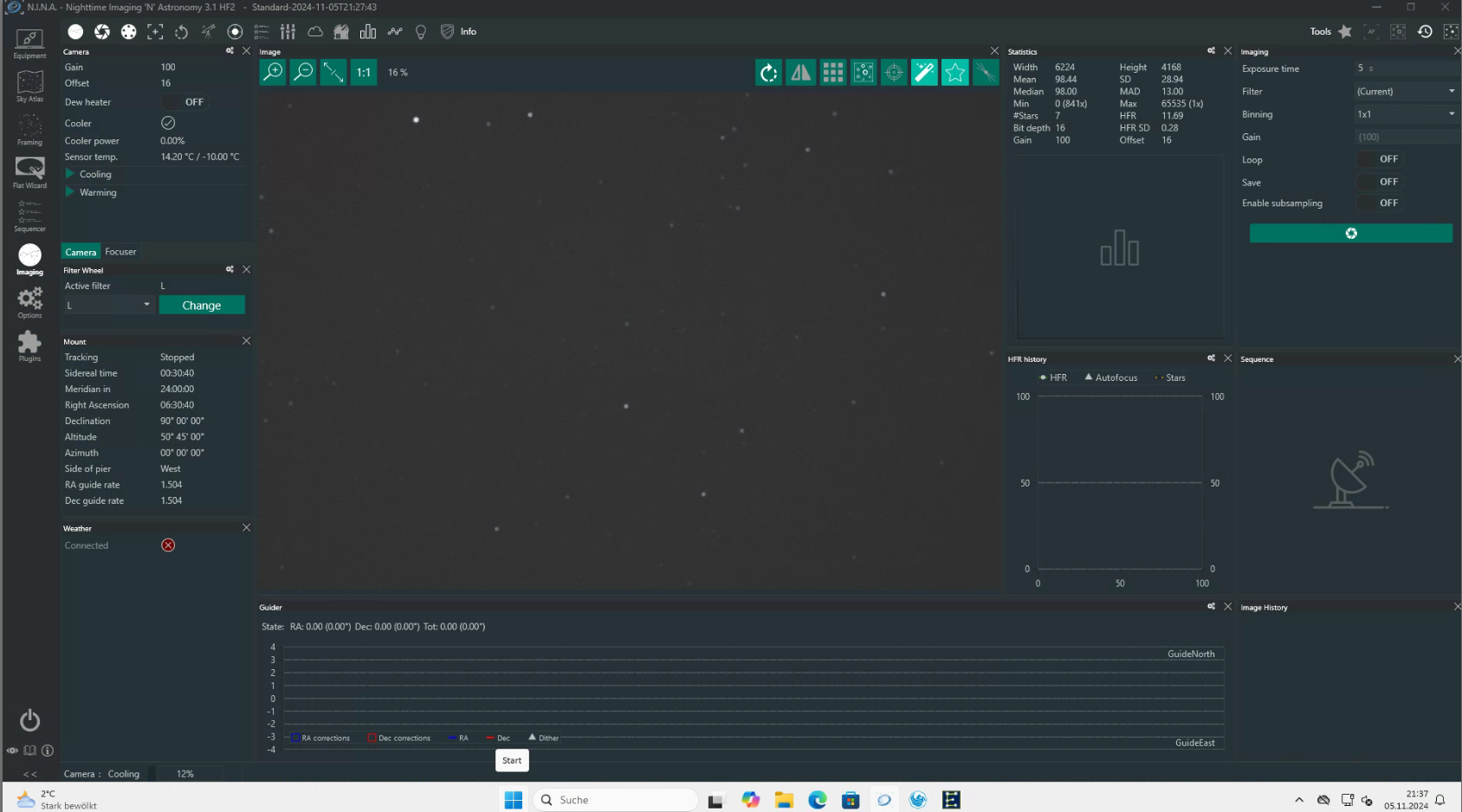Screen dimensions: 1462x812
Task: Select the Imaging section in sidebar
Action: coord(29,260)
